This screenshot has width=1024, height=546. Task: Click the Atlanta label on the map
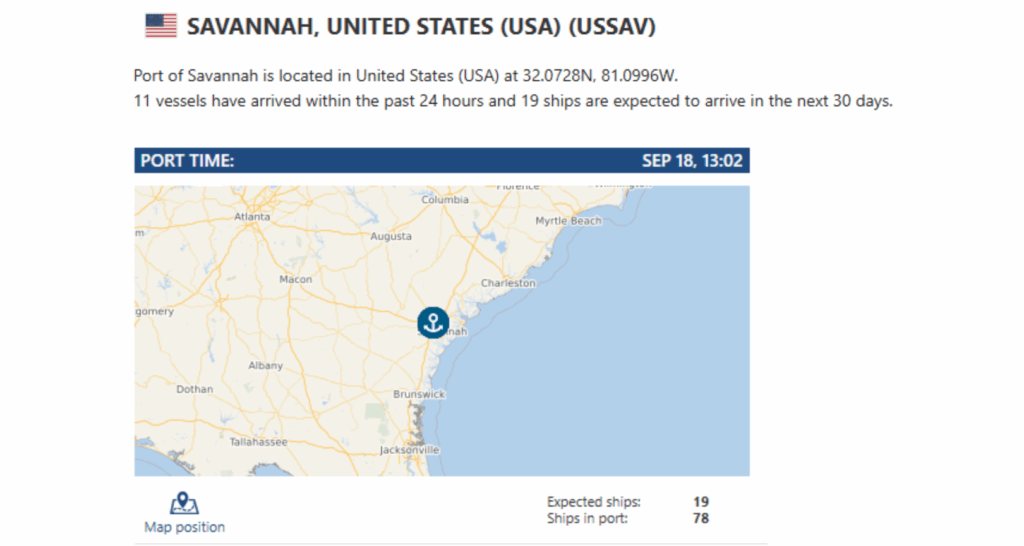pyautogui.click(x=252, y=217)
